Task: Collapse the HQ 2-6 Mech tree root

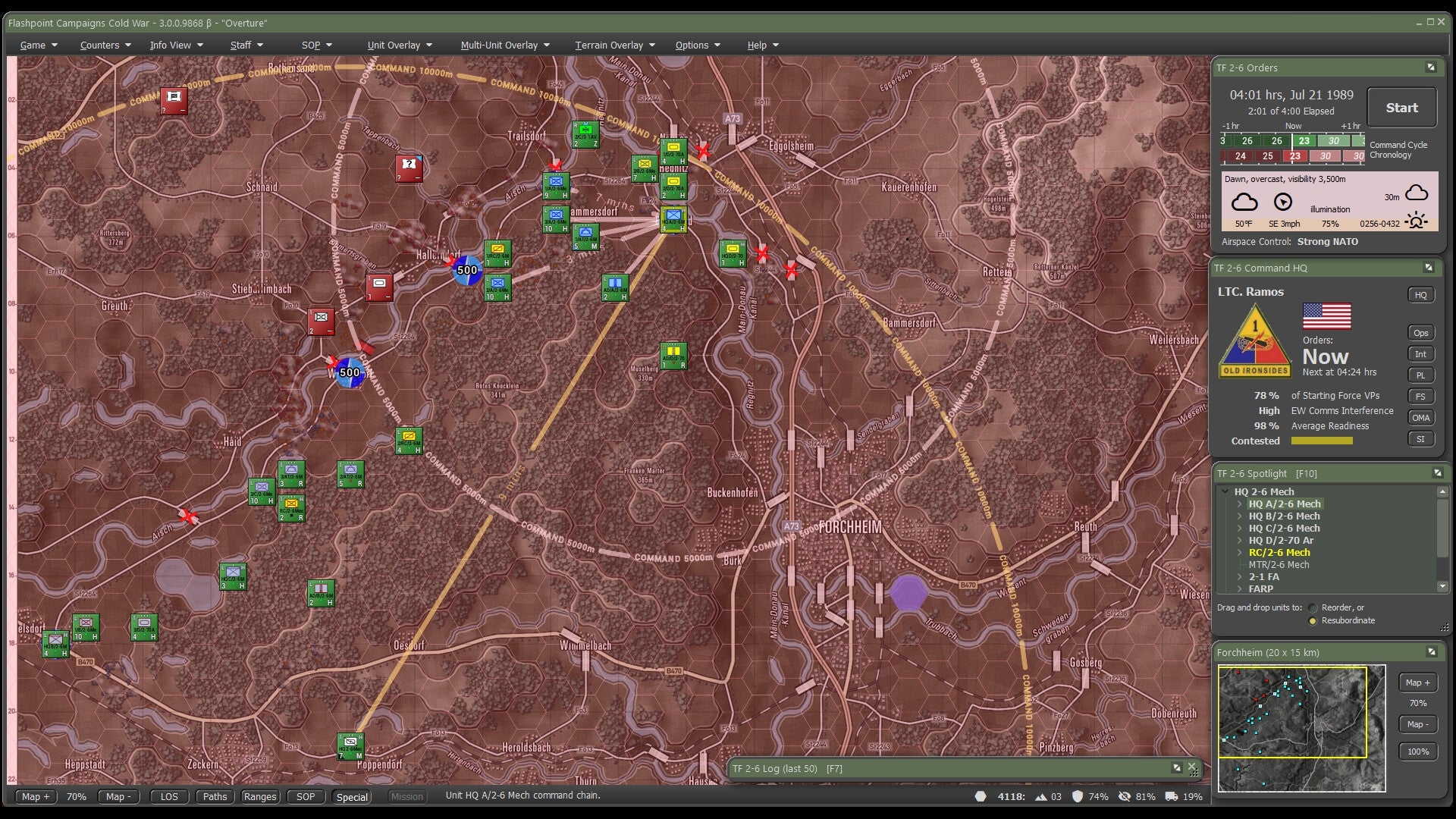Action: [x=1225, y=491]
